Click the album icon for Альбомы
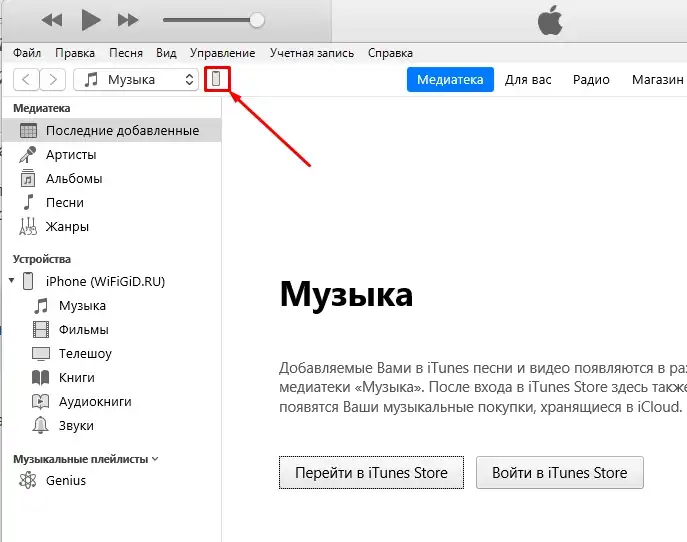687x542 pixels. [28, 178]
